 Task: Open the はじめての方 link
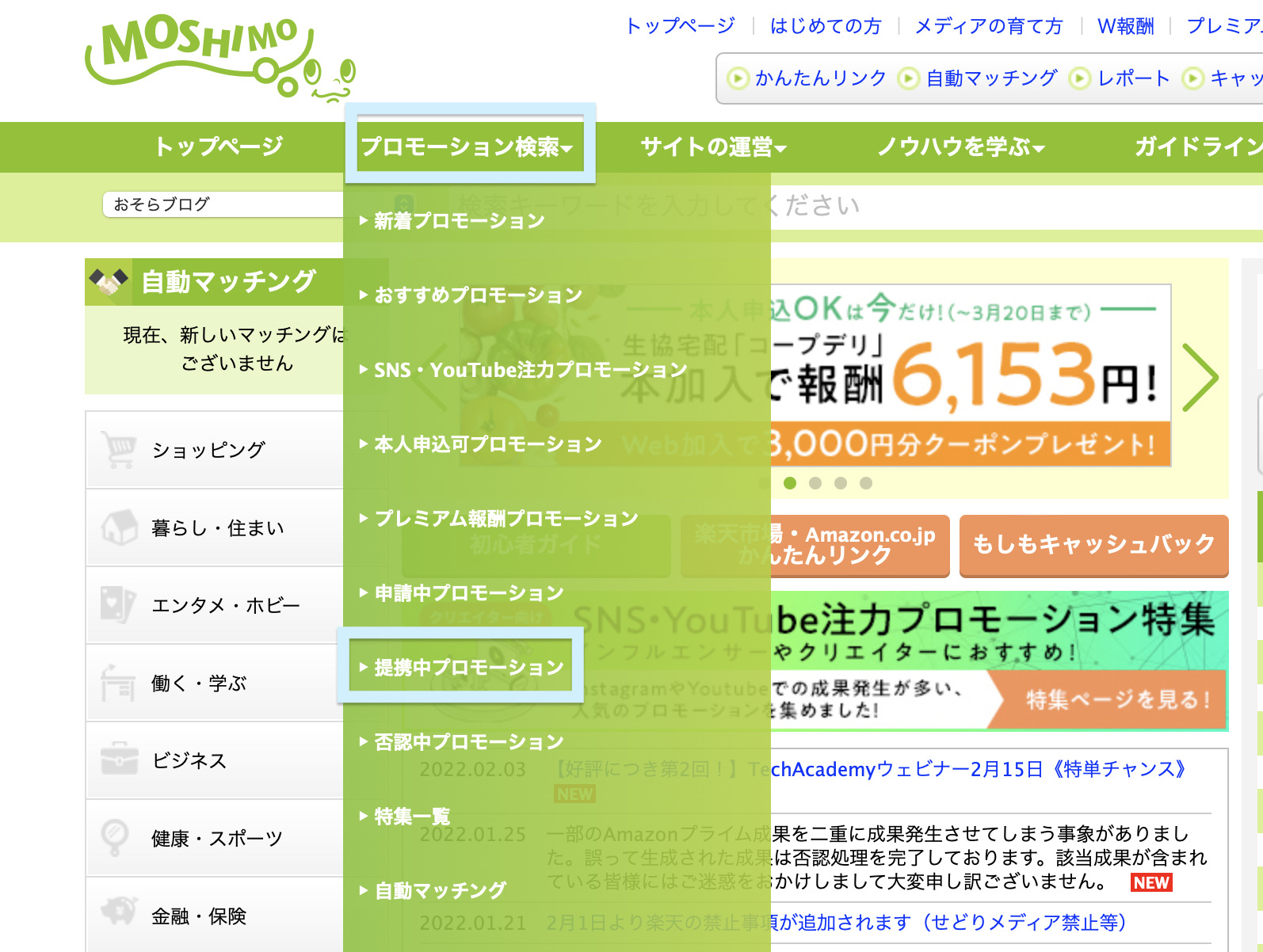(x=826, y=26)
